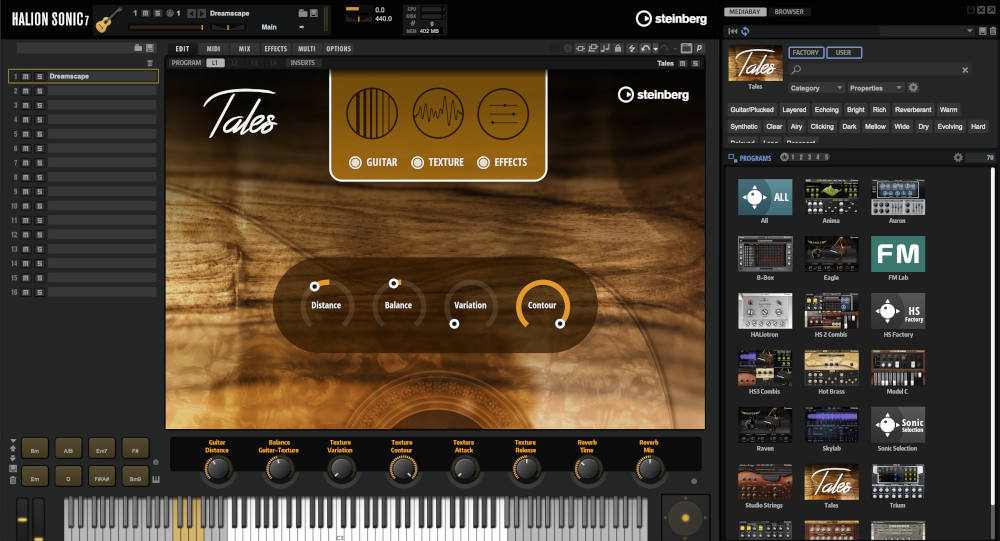Select the Hot Brass library thumbnail
This screenshot has width=1000, height=541.
click(831, 368)
